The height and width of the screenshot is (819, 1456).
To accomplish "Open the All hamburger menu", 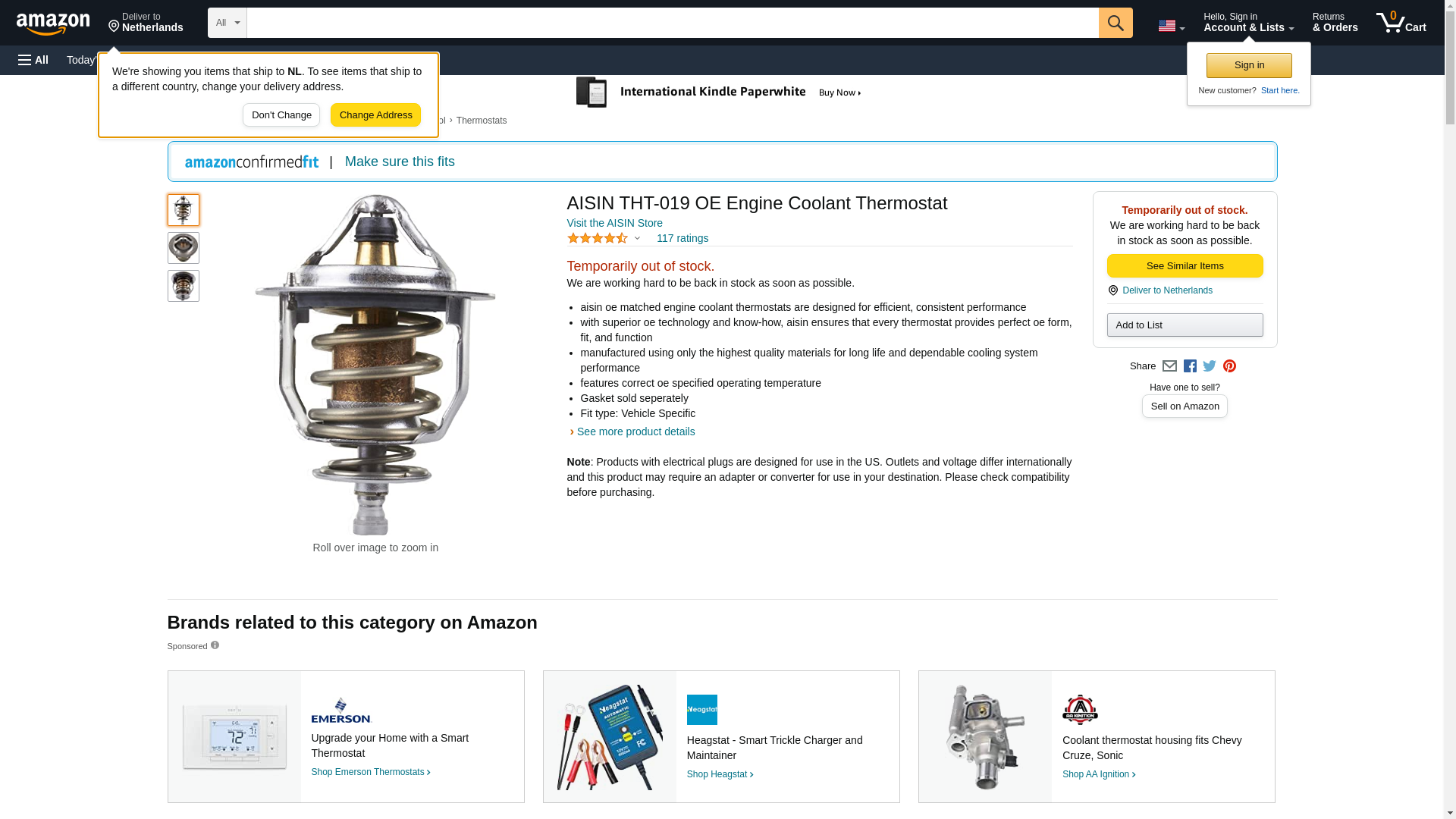I will click(x=33, y=60).
